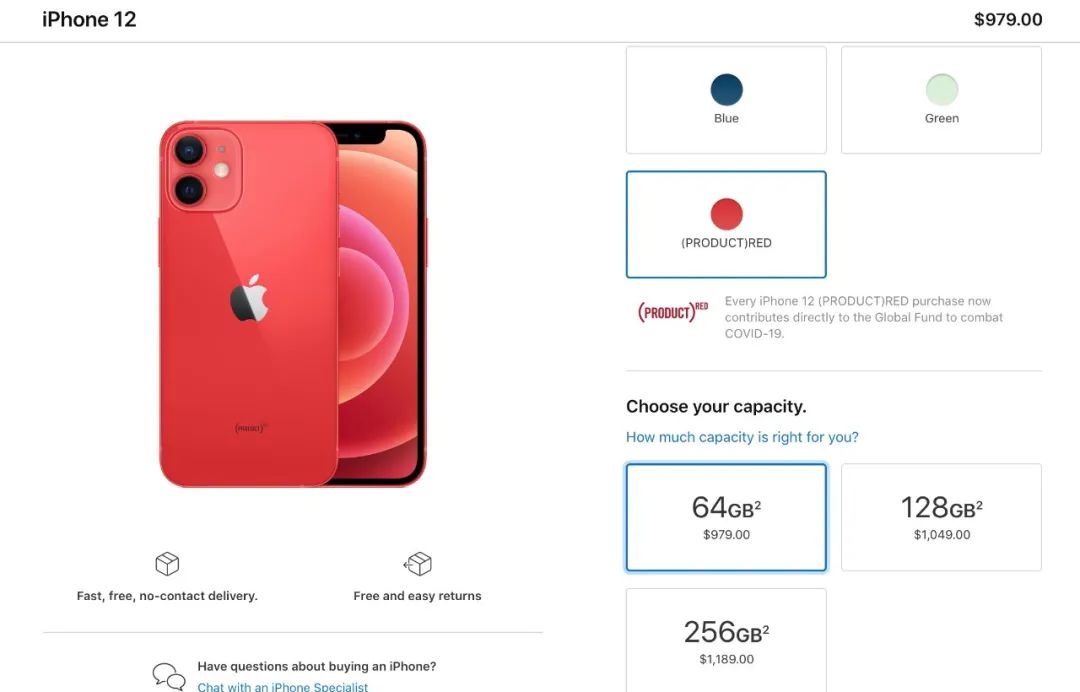Viewport: 1080px width, 692px height.
Task: Click the blue color swatch circle
Action: [x=726, y=90]
